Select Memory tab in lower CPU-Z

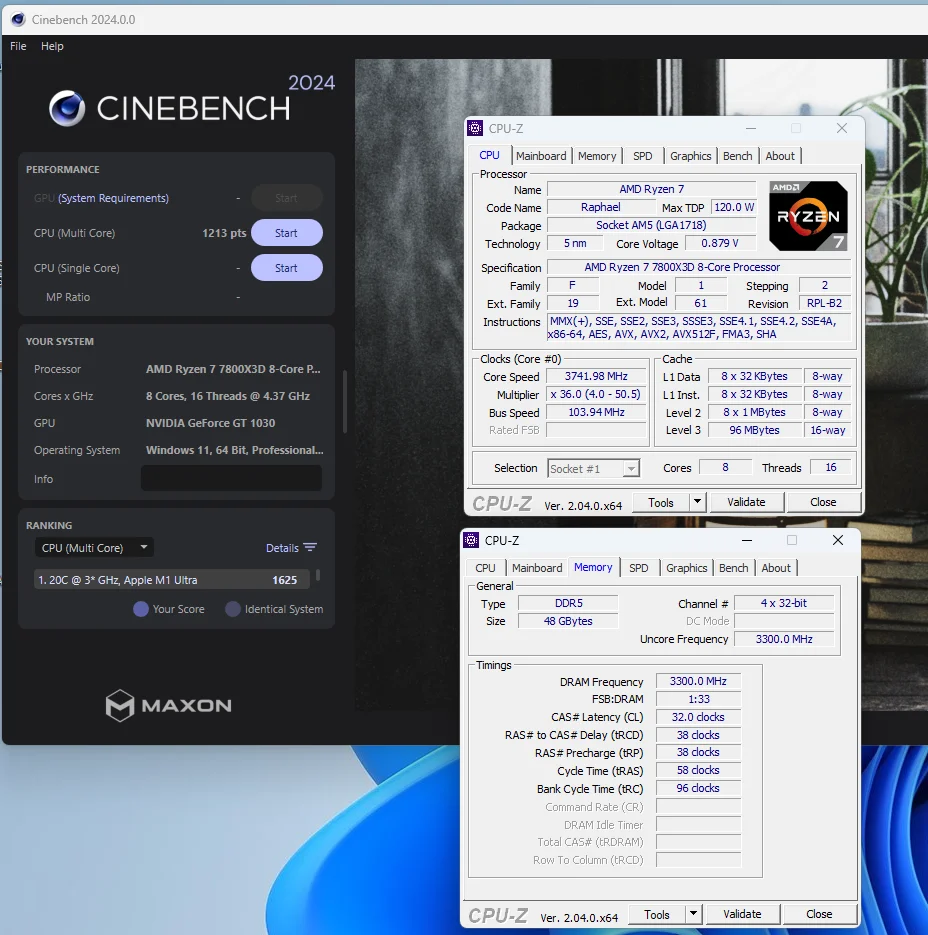[x=593, y=567]
